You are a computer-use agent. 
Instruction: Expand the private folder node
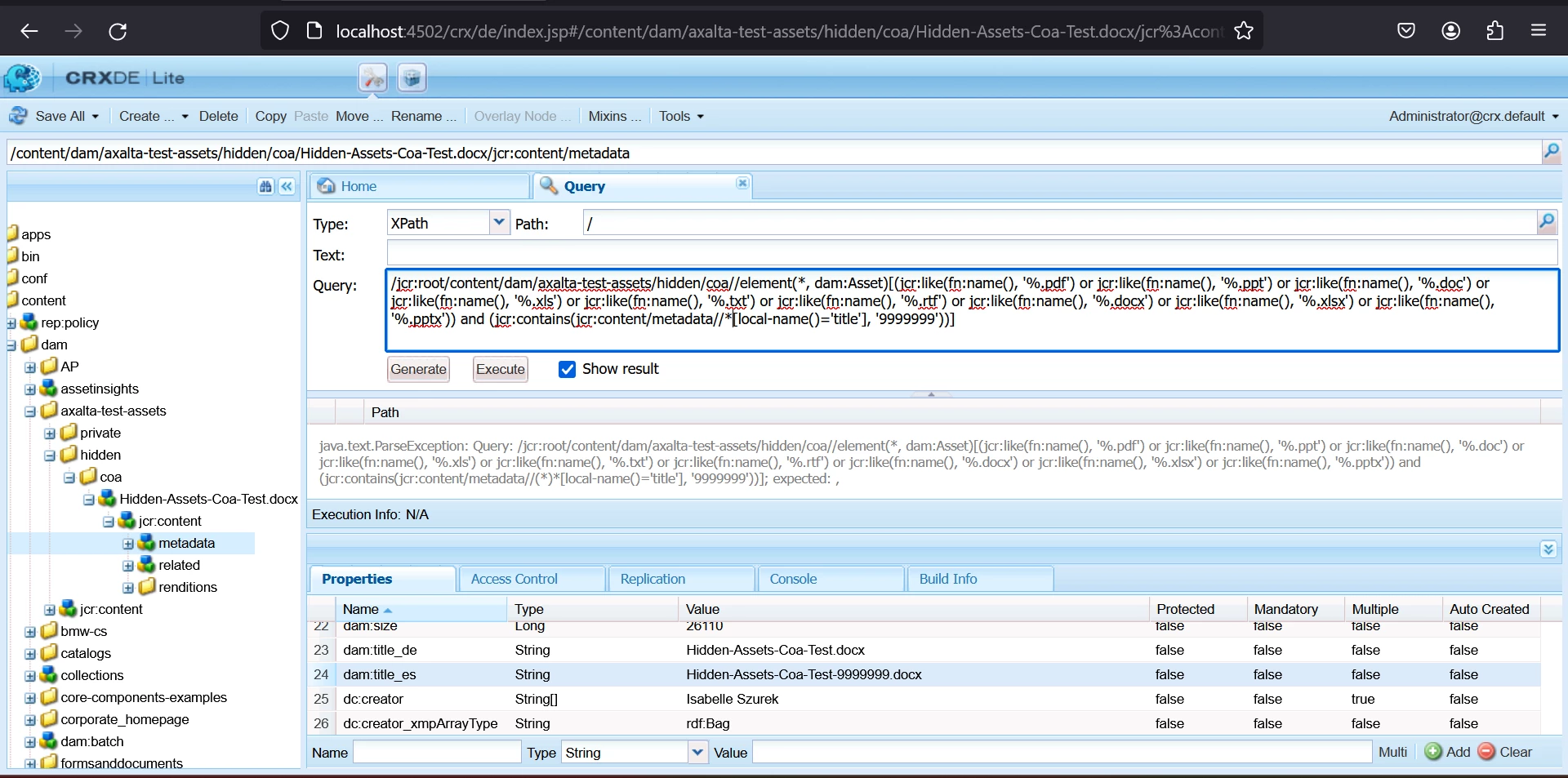50,433
